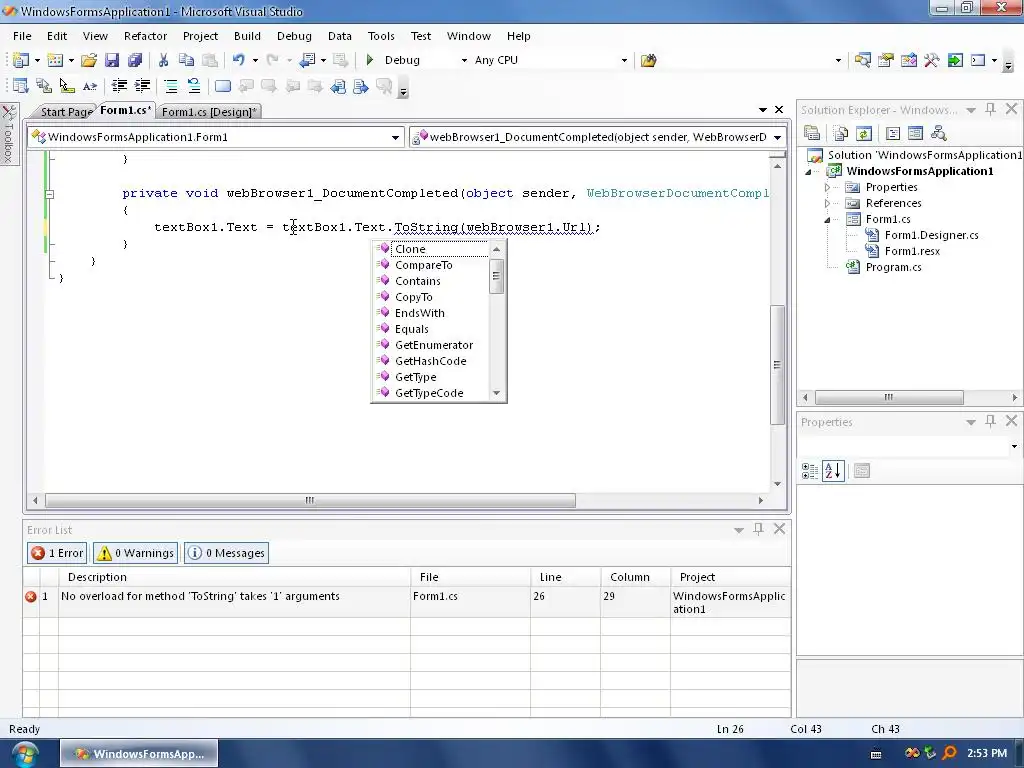Screen dimensions: 1024x768
Task: Click Solution Explorer View Class Diagram icon
Action: tap(938, 134)
